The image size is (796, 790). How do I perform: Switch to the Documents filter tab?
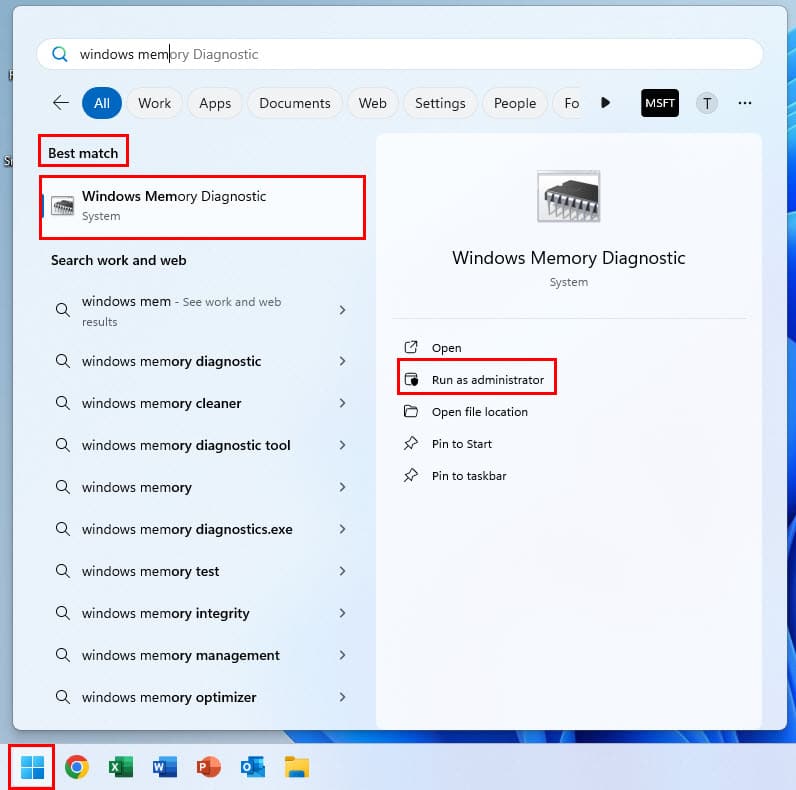[x=294, y=103]
